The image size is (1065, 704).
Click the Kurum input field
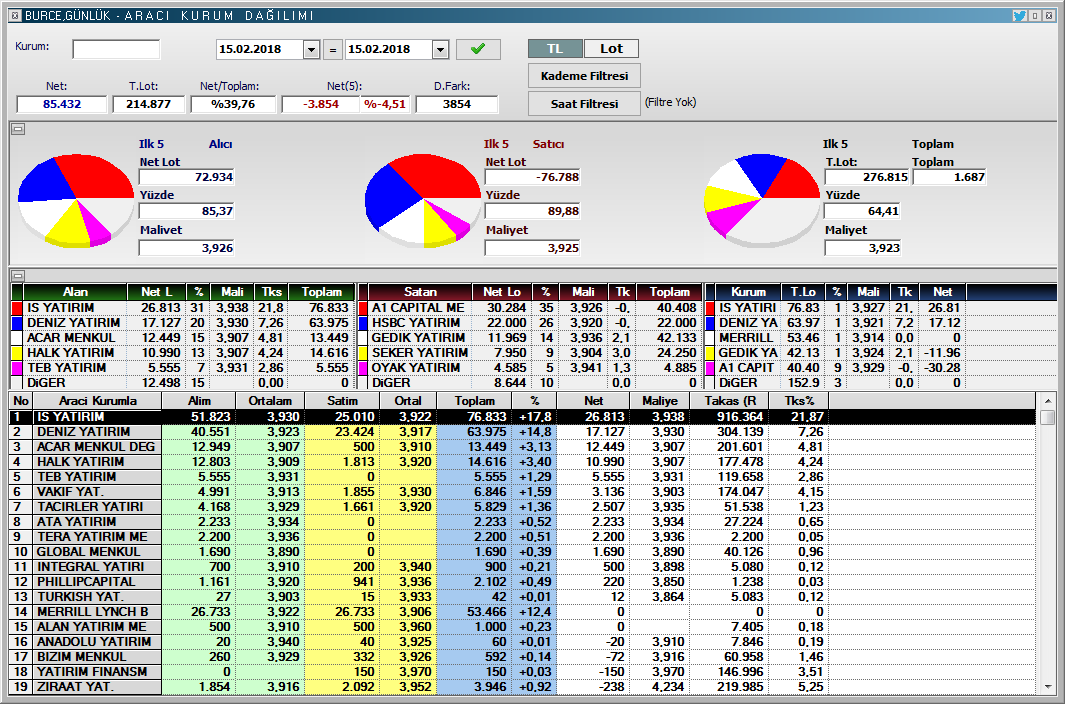(x=116, y=49)
